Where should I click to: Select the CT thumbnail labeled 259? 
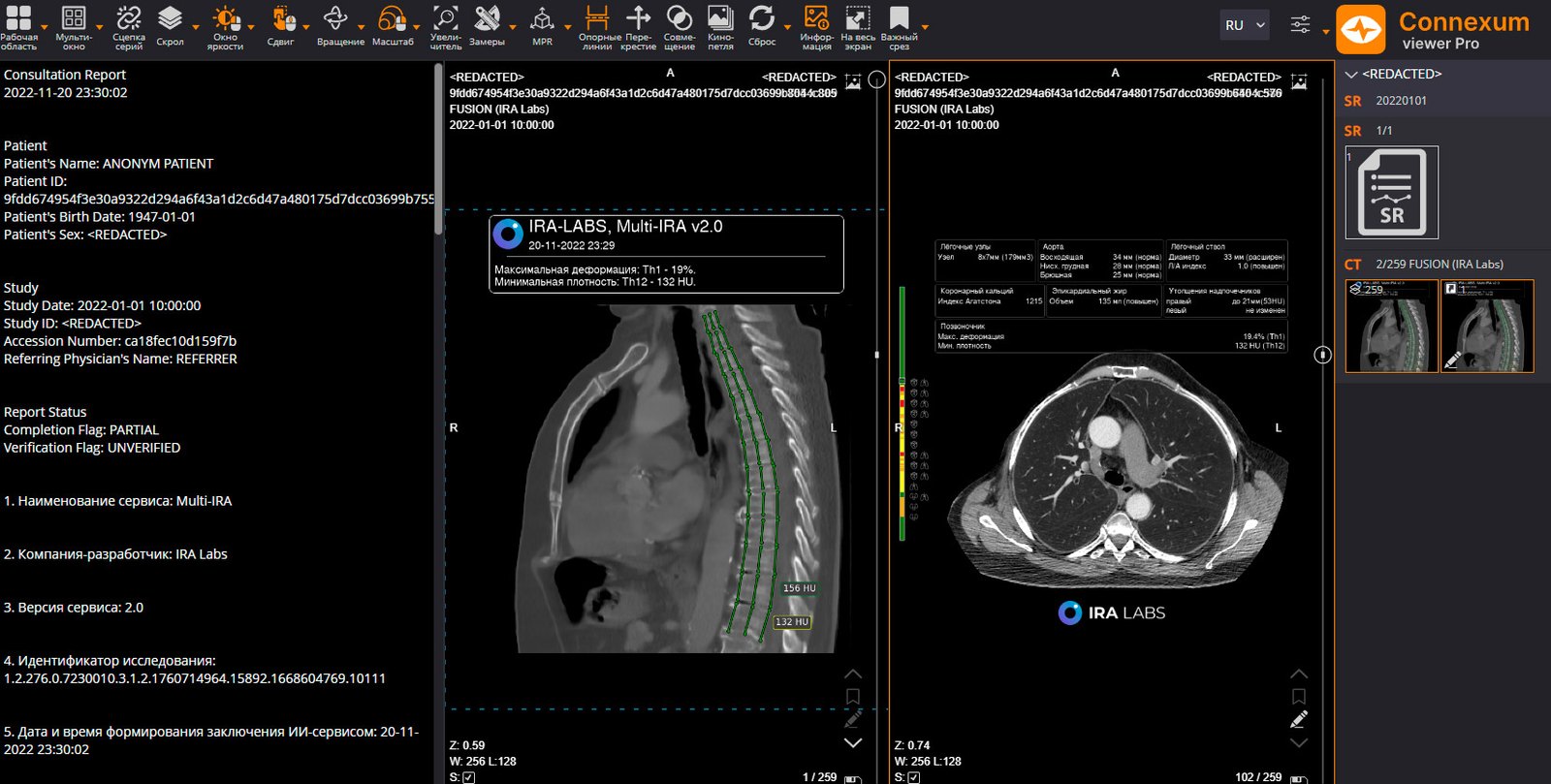(x=1392, y=326)
